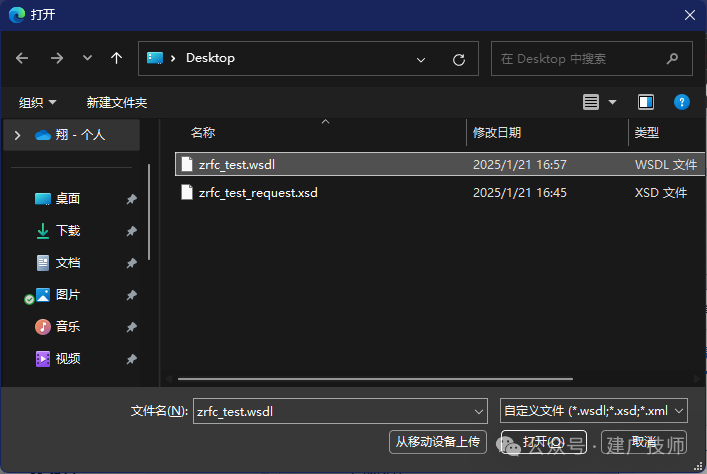Click the magnifier search icon
The image size is (707, 474).
tap(672, 59)
